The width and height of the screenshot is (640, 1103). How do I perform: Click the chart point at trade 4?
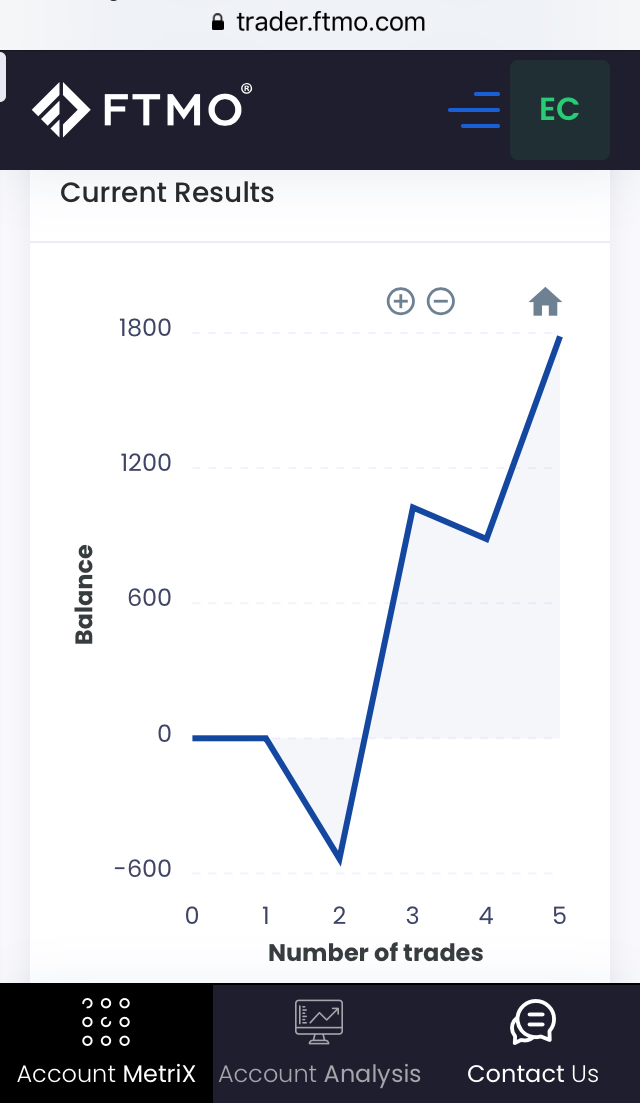coord(487,539)
